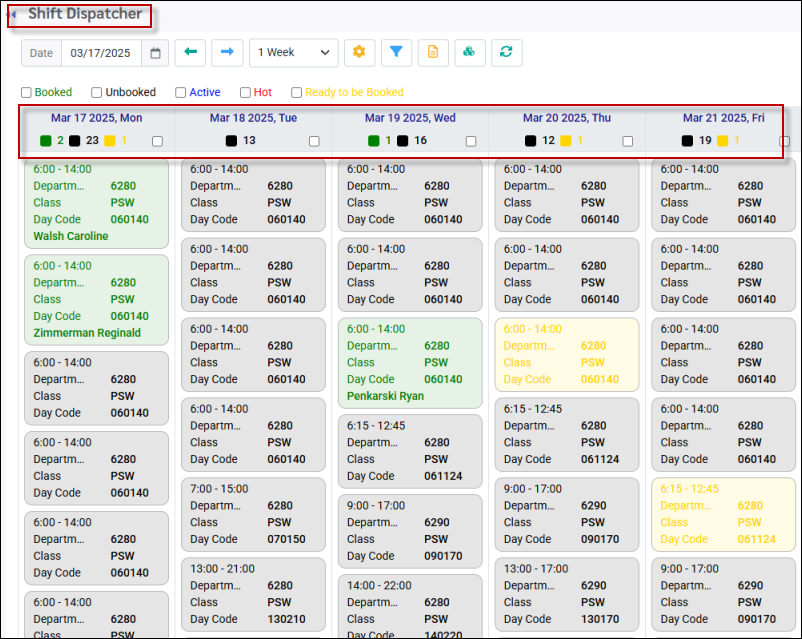802x639 pixels.
Task: Open Penkarski Ryan's booked shift card
Action: coord(410,363)
